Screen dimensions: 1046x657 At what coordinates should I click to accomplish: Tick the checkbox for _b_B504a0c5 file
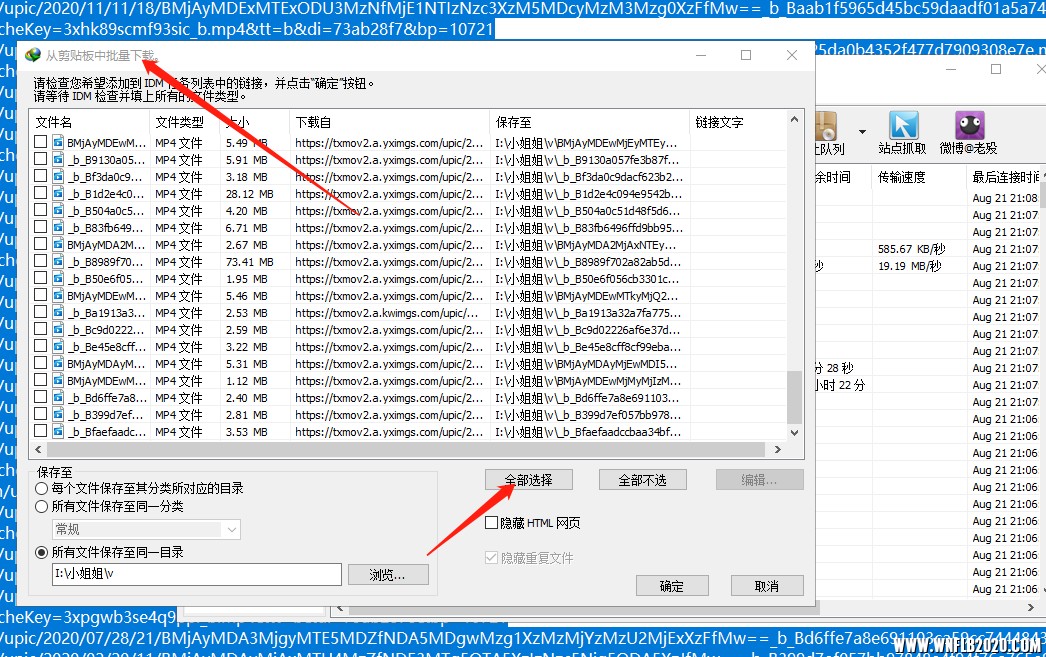(x=41, y=211)
